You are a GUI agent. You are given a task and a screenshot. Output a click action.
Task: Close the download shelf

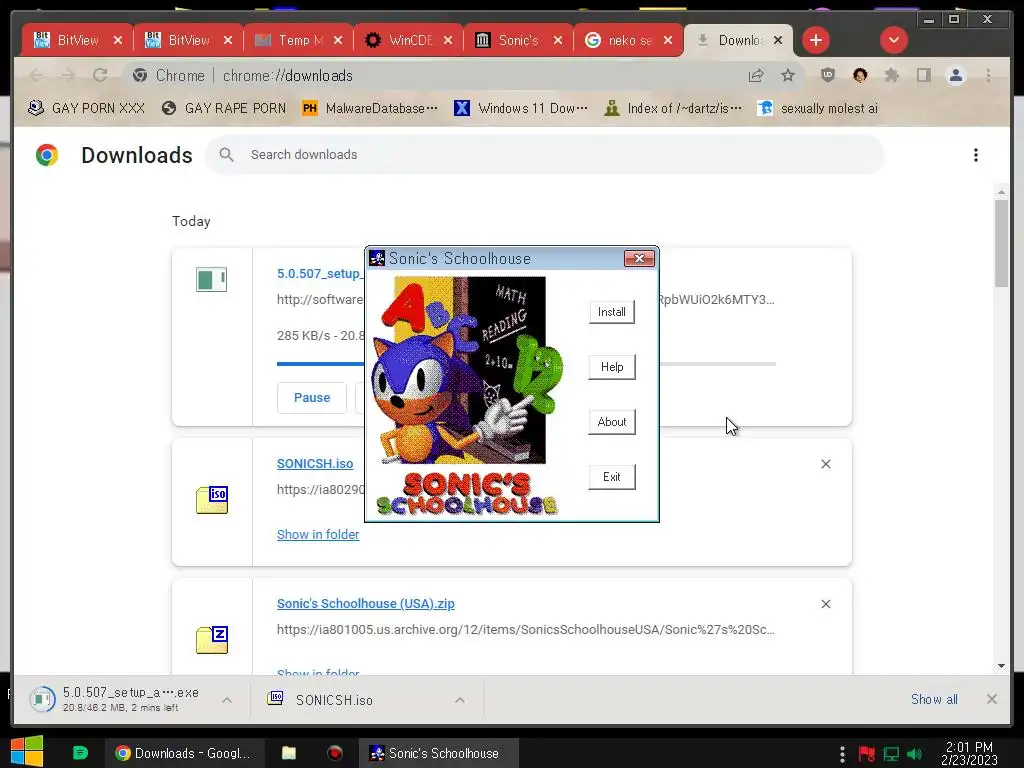pos(991,699)
